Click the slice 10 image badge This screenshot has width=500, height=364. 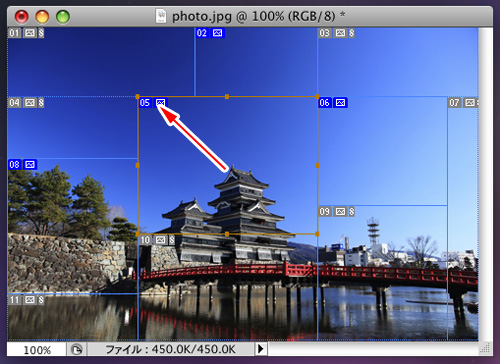[161, 239]
